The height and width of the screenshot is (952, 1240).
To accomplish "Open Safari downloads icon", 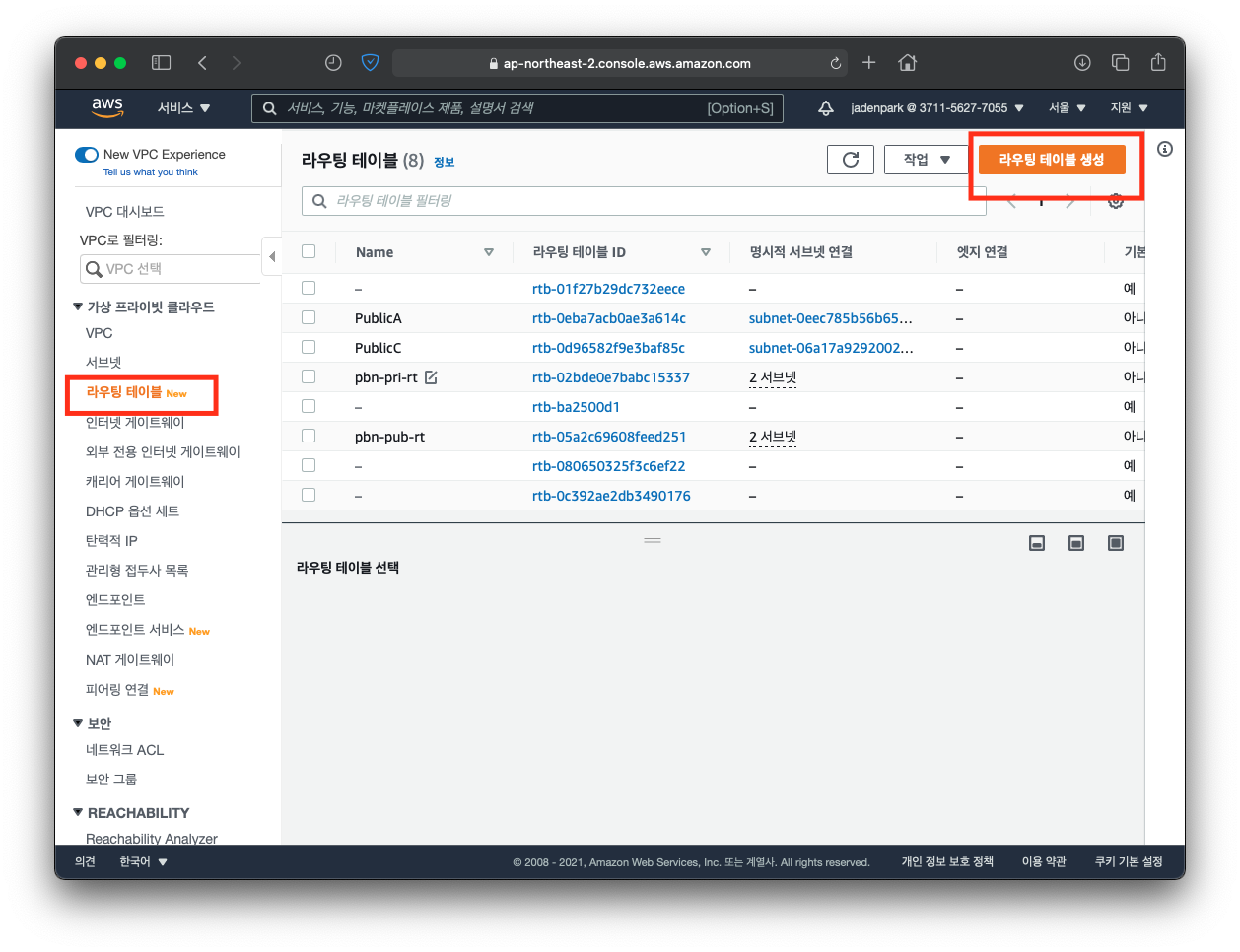I will [x=1082, y=63].
